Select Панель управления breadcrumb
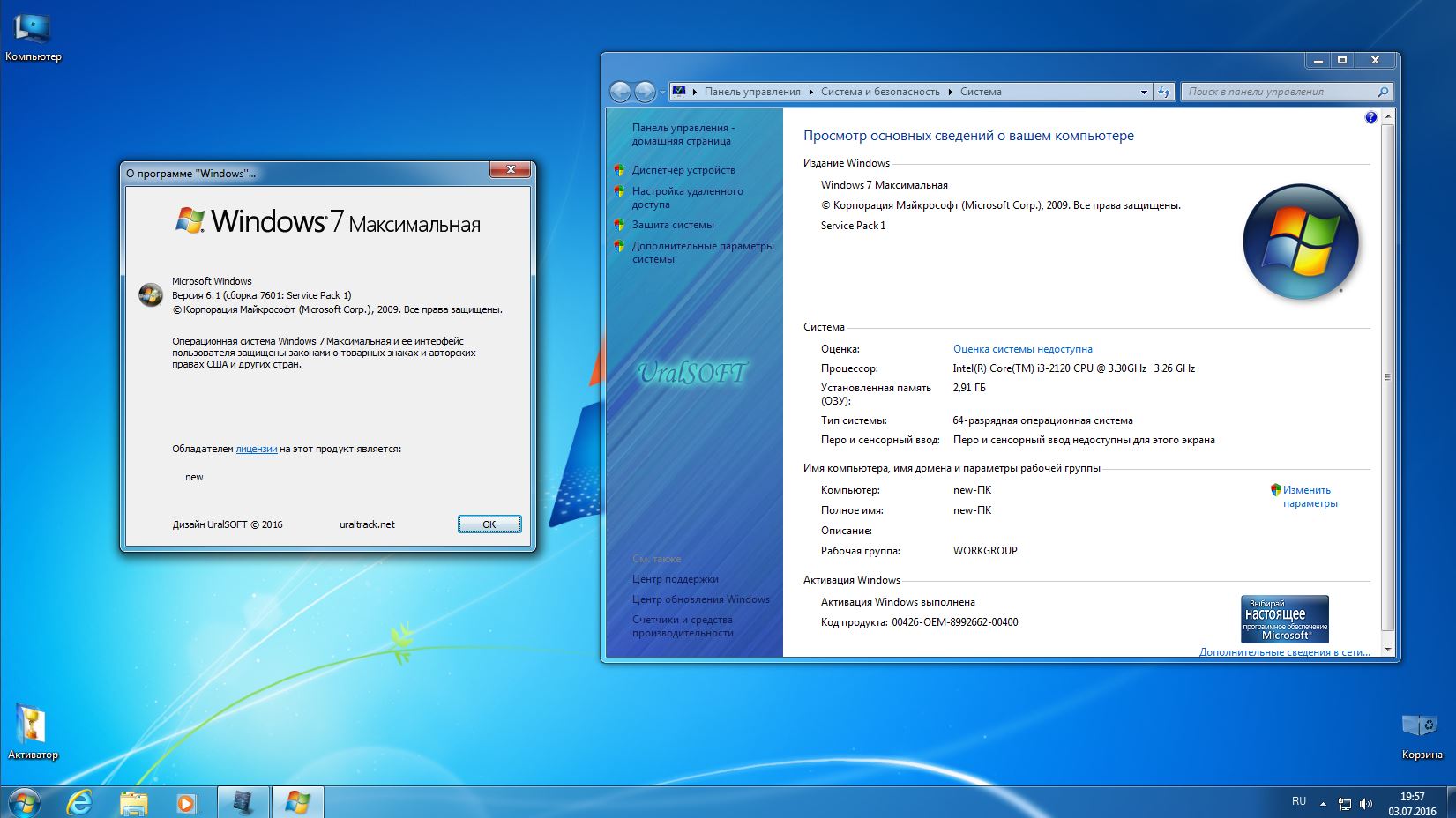Viewport: 1456px width, 818px height. [x=752, y=92]
